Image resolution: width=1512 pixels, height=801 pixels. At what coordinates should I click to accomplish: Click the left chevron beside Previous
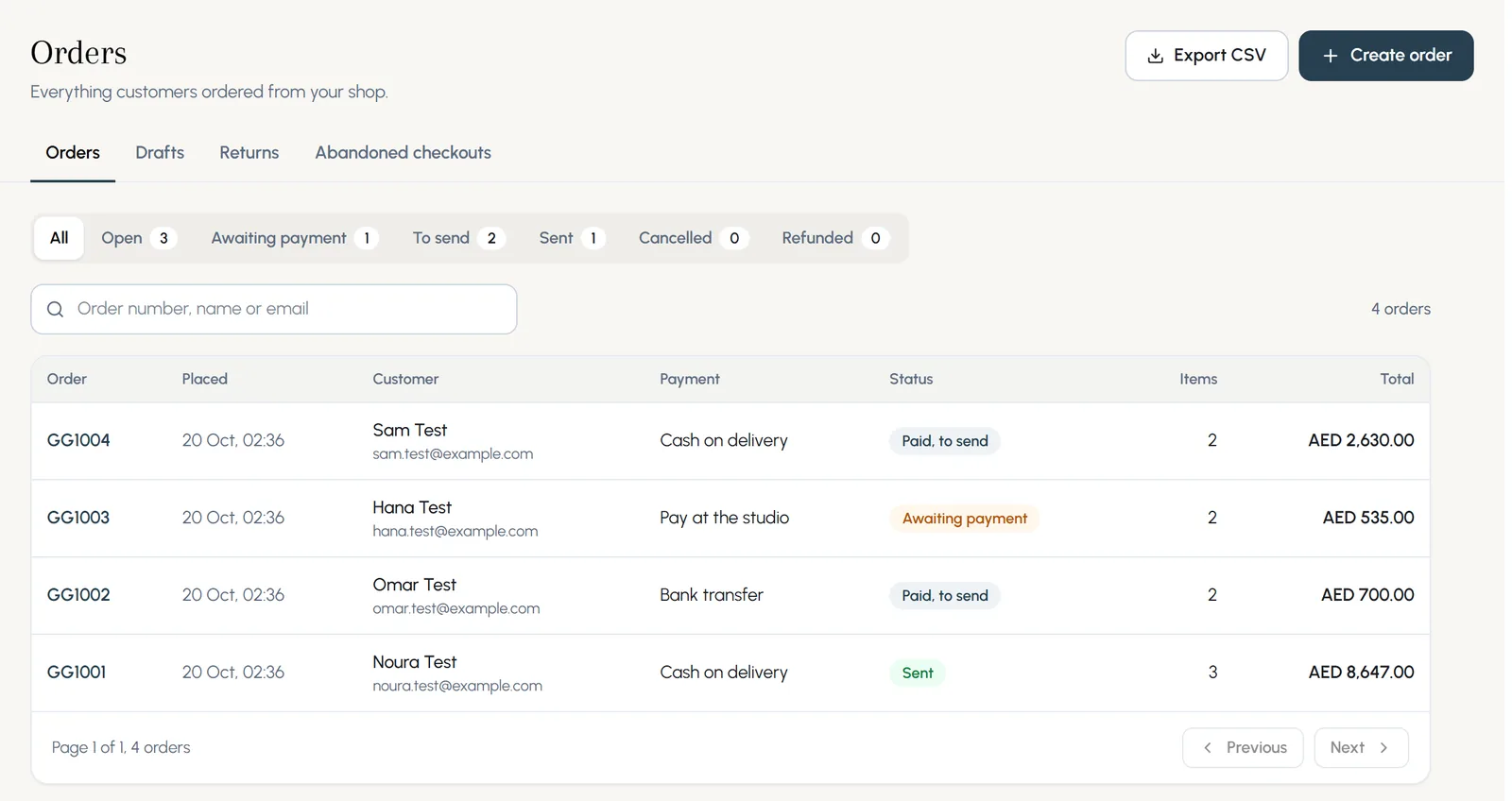click(1207, 747)
